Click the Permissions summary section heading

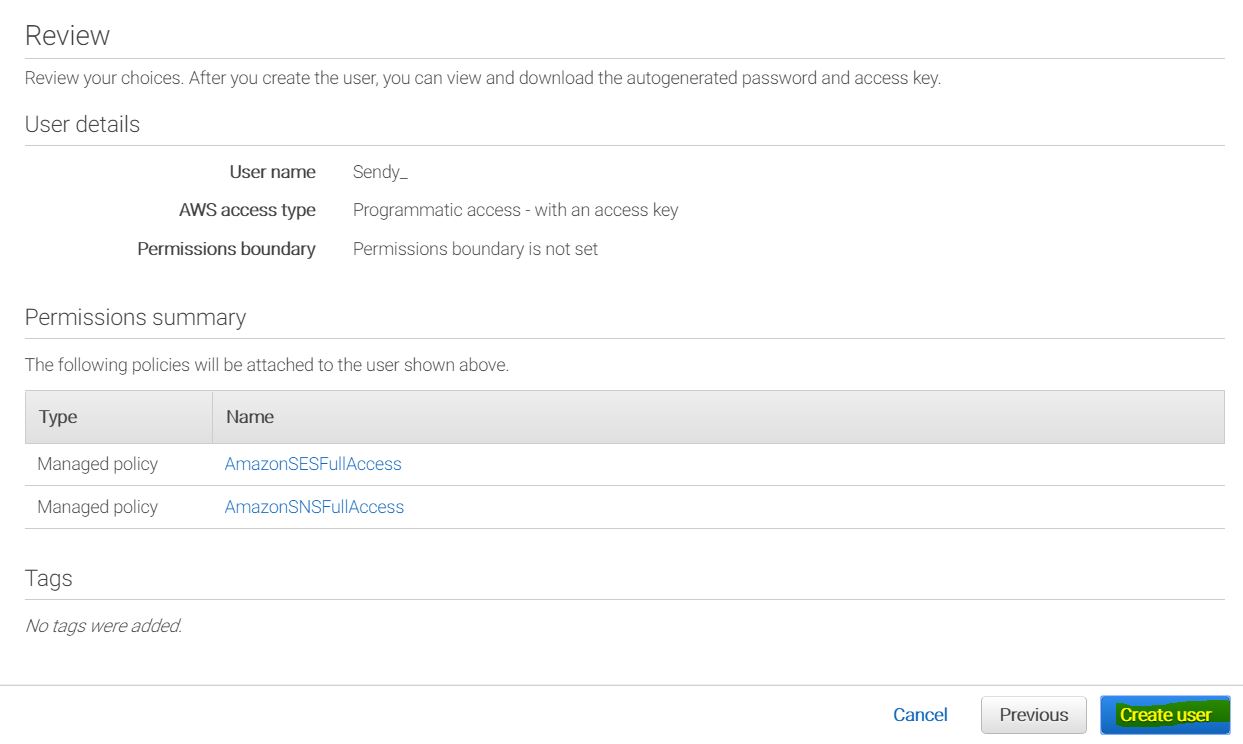(135, 318)
